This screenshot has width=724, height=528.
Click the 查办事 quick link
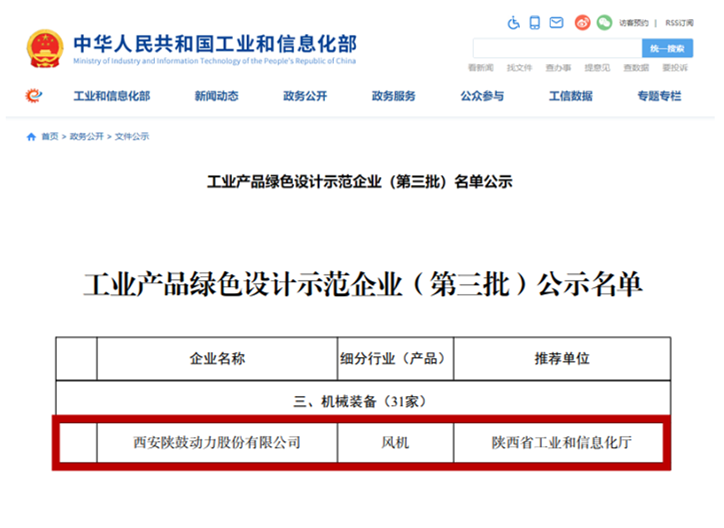558,68
